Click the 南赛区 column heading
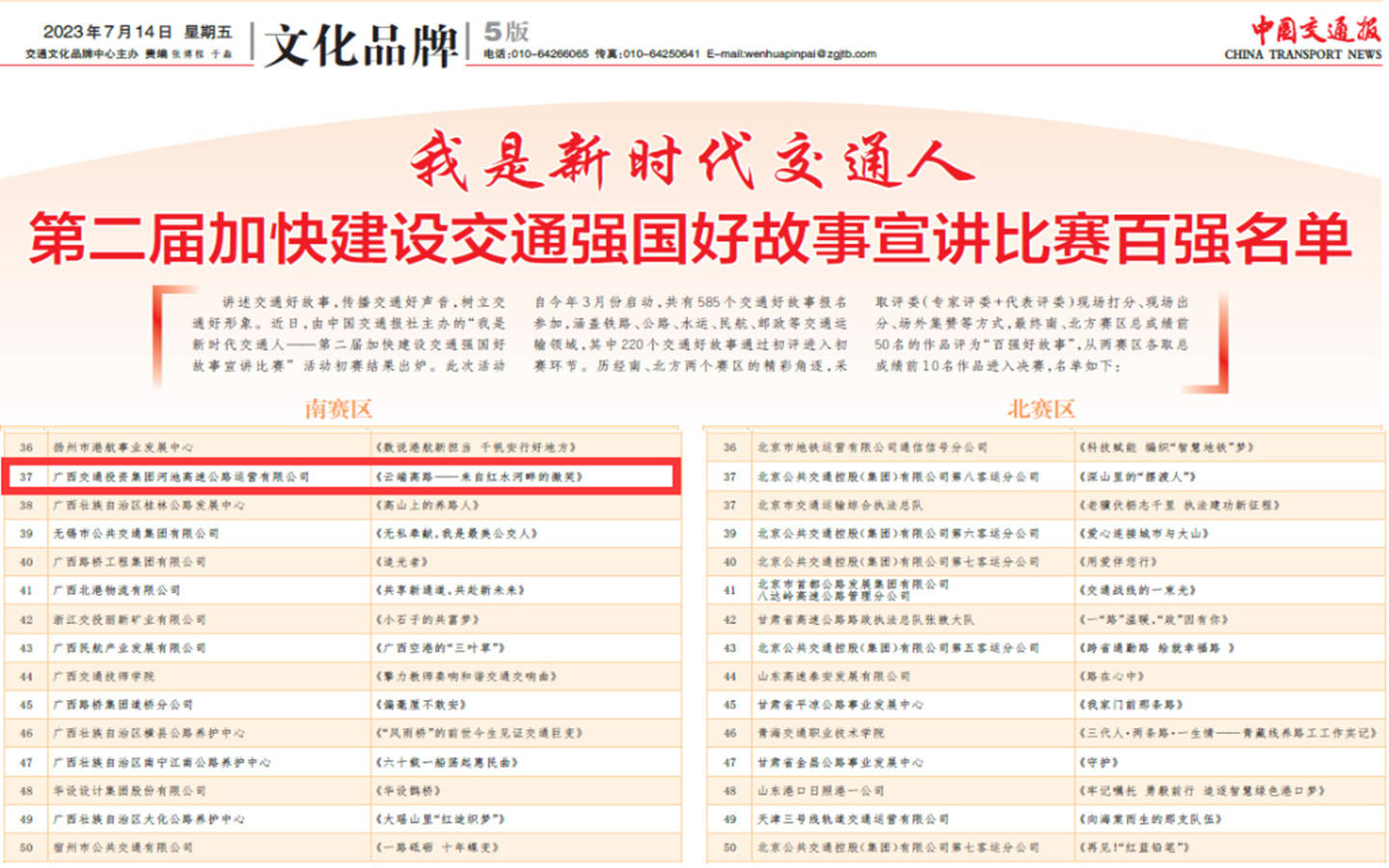 point(339,409)
